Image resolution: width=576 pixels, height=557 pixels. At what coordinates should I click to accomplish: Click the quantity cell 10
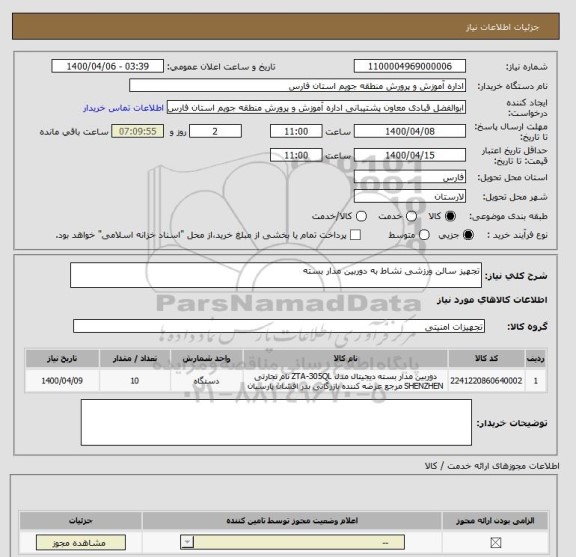pyautogui.click(x=135, y=381)
